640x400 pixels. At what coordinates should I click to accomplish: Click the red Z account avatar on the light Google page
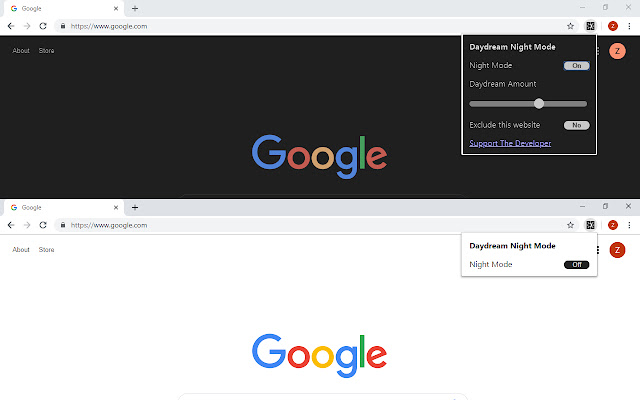click(617, 250)
